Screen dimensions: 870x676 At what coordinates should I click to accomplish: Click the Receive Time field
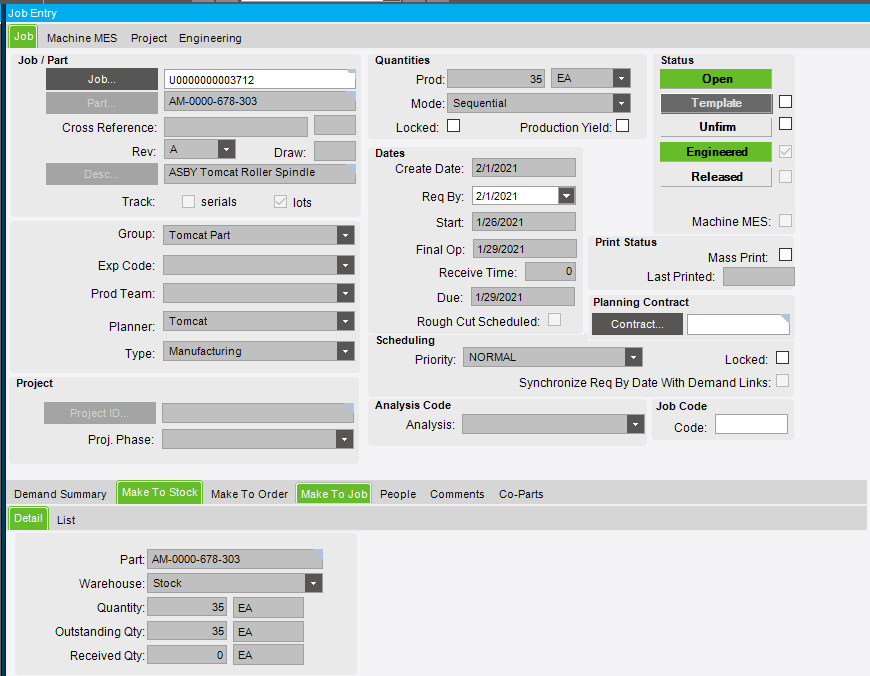click(550, 271)
